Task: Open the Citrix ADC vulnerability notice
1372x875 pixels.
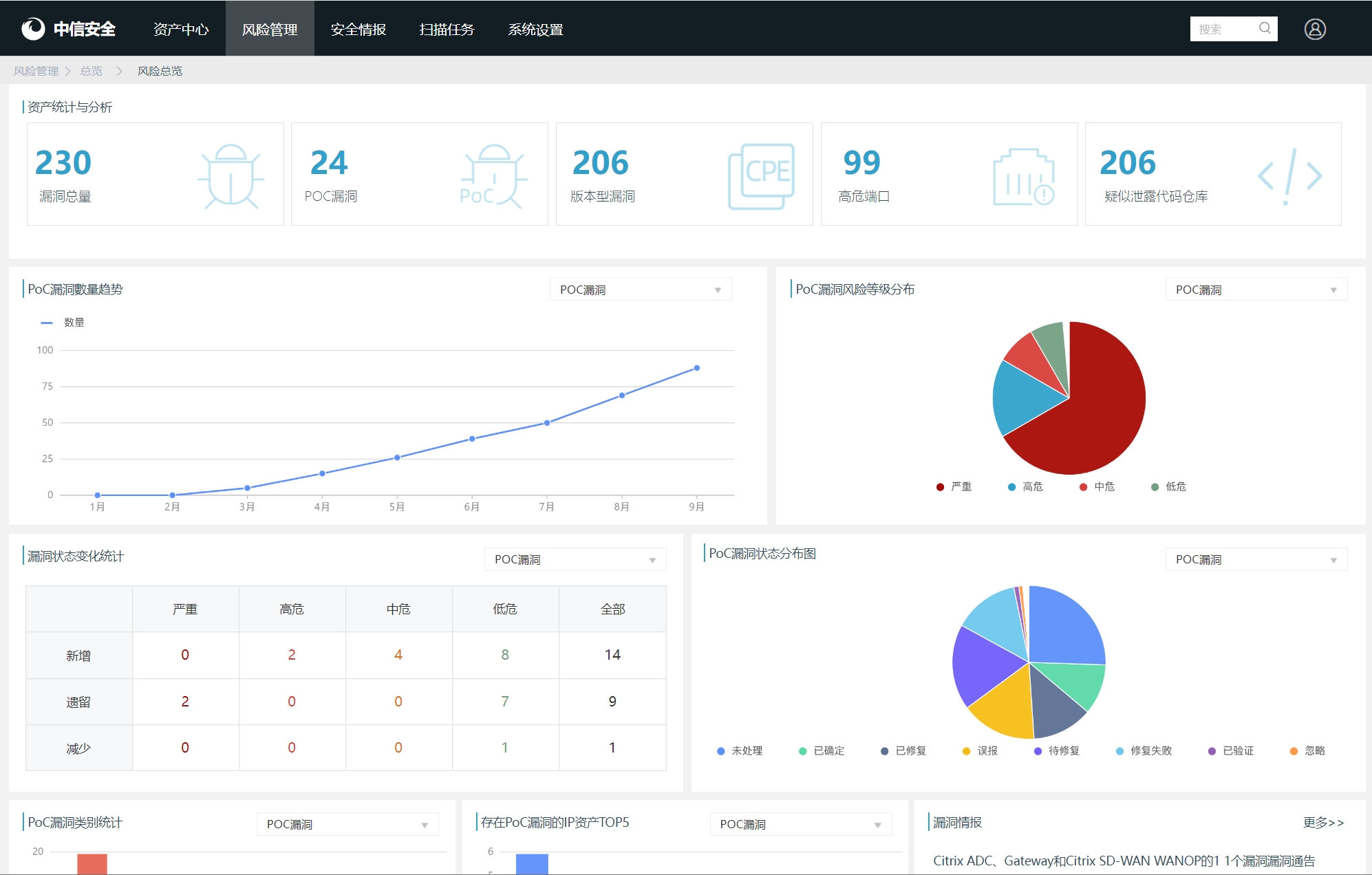Action: pyautogui.click(x=1123, y=861)
